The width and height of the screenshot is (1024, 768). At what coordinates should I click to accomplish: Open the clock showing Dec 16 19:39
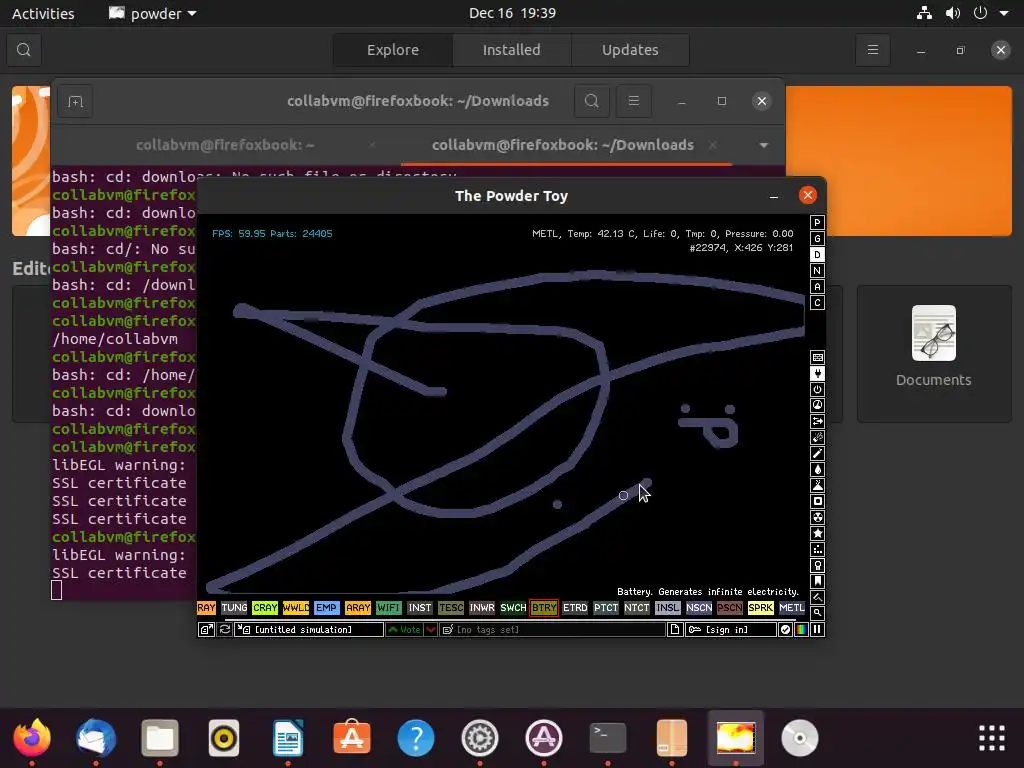[512, 13]
